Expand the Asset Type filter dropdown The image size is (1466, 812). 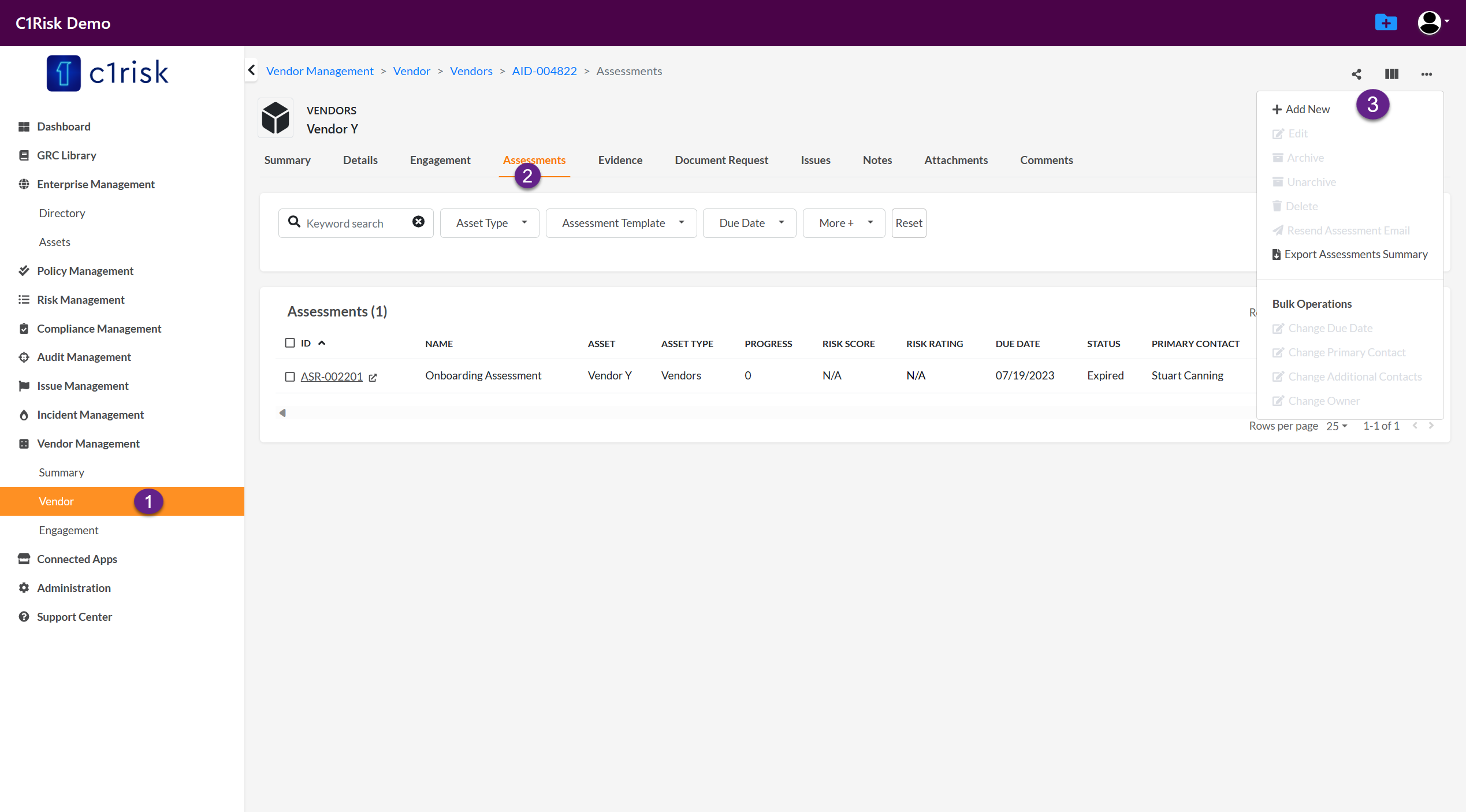[x=490, y=223]
